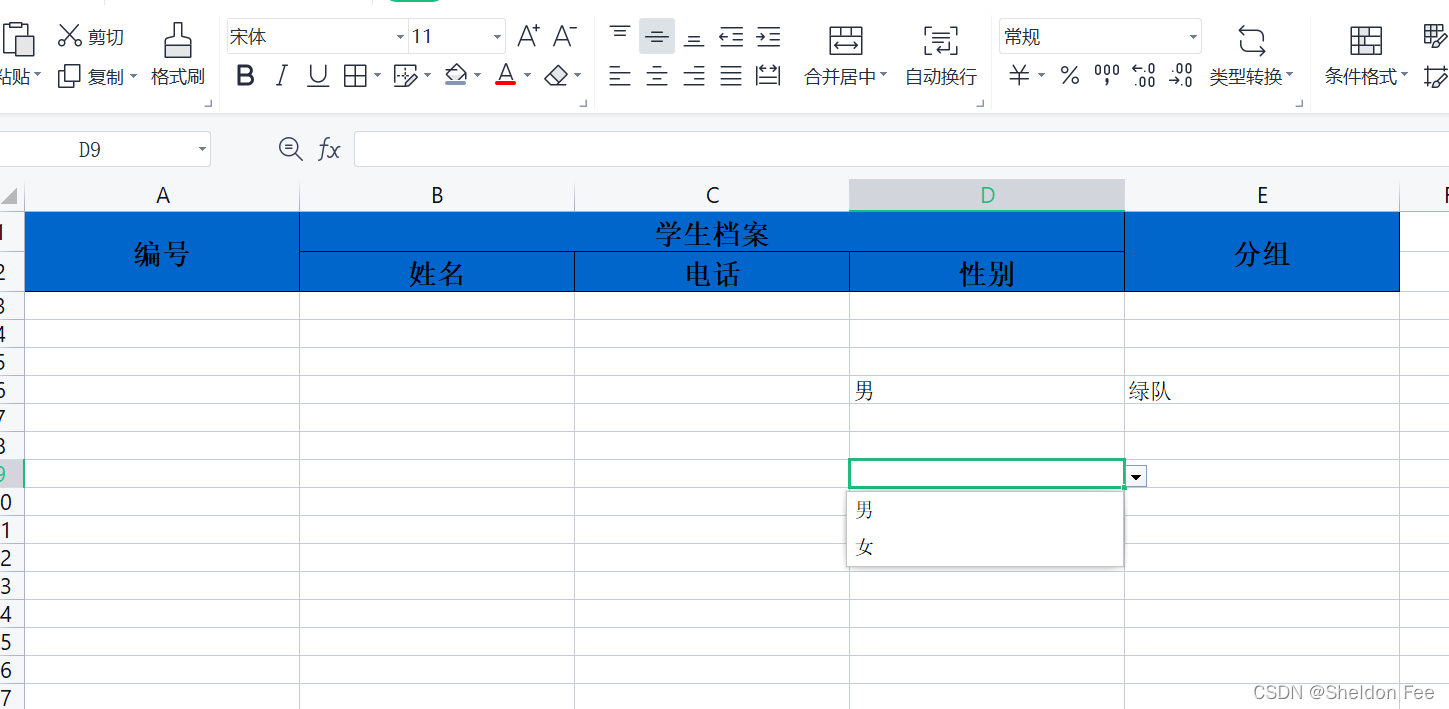Click the formula bar input field

(901, 150)
